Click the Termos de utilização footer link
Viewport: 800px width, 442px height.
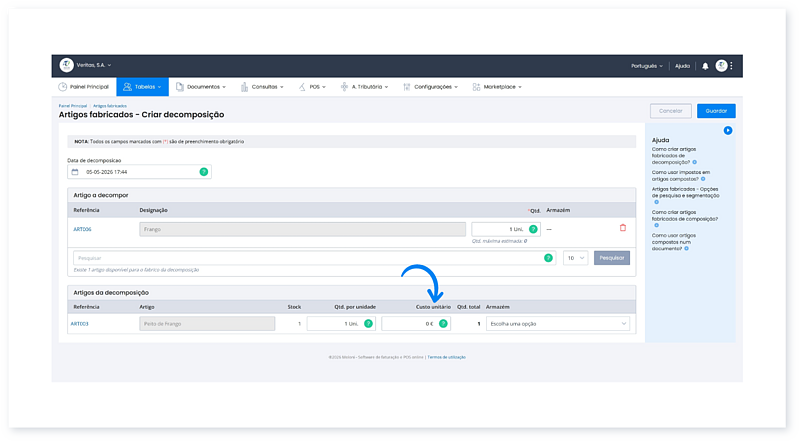click(446, 357)
